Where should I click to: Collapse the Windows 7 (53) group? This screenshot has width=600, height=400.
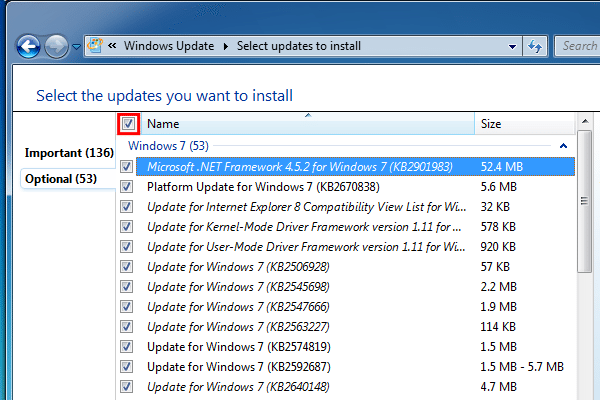pyautogui.click(x=564, y=146)
